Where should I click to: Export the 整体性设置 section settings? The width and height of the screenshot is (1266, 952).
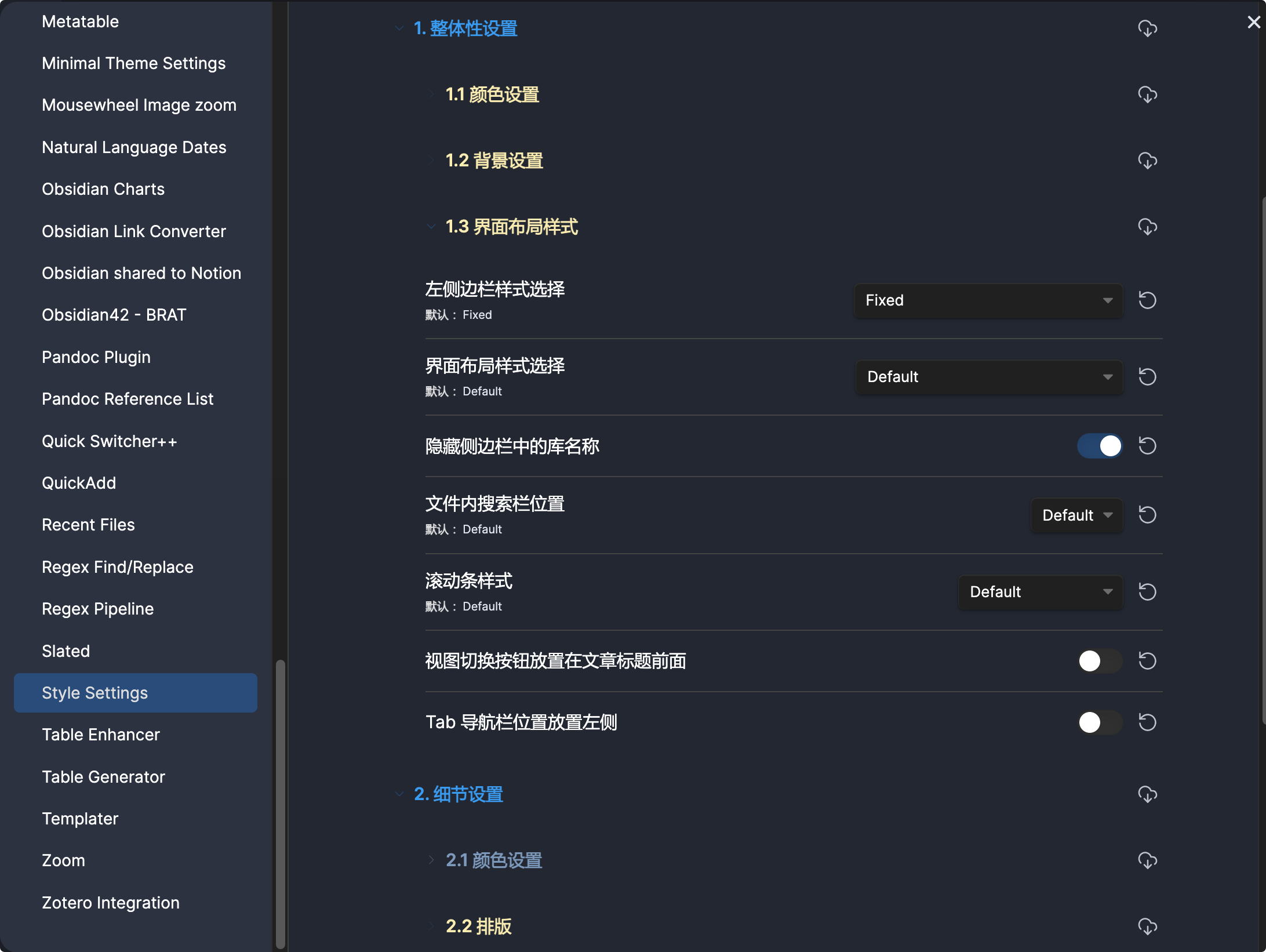coord(1148,28)
